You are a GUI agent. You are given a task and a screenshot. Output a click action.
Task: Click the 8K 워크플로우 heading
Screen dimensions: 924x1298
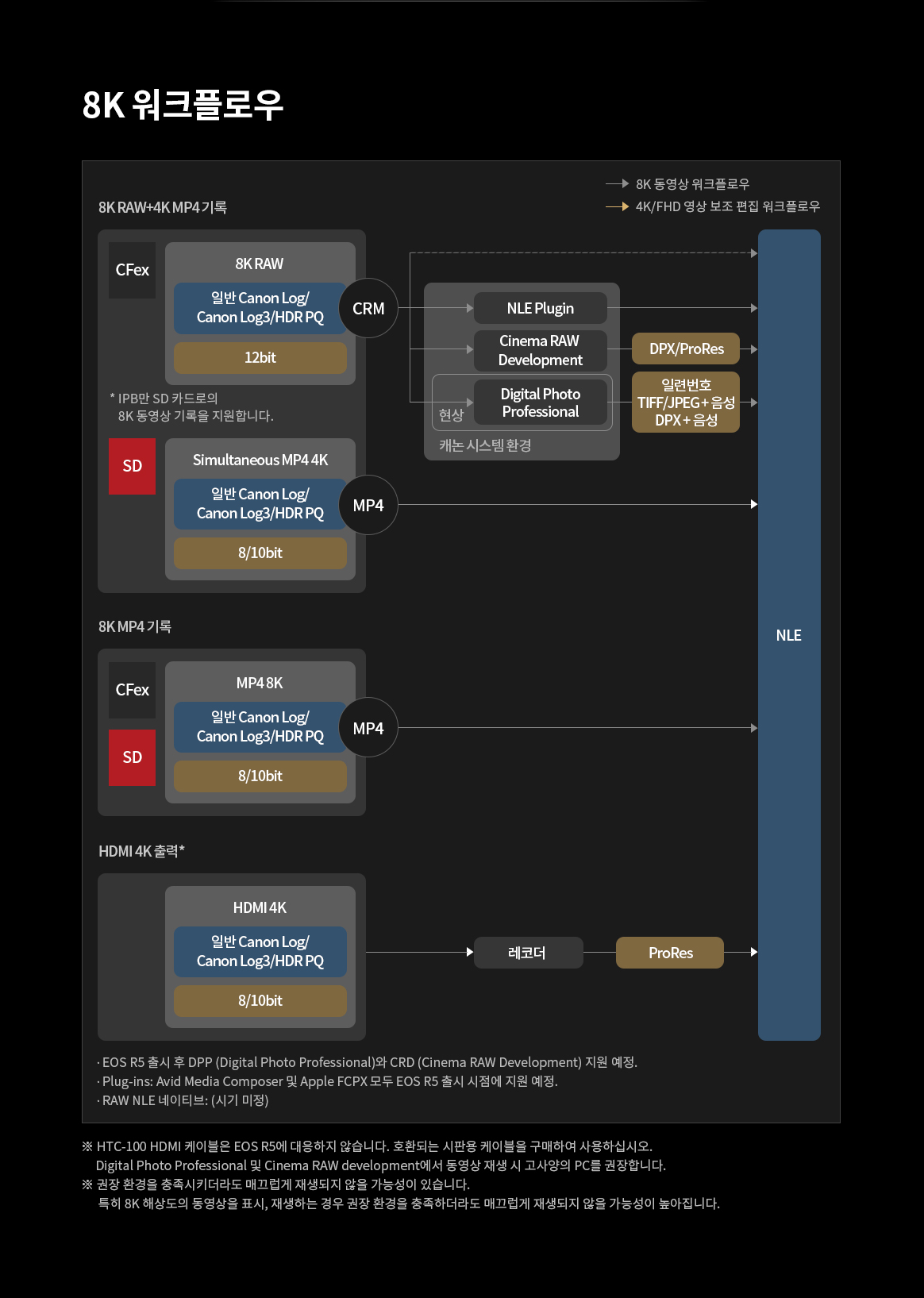click(x=183, y=104)
